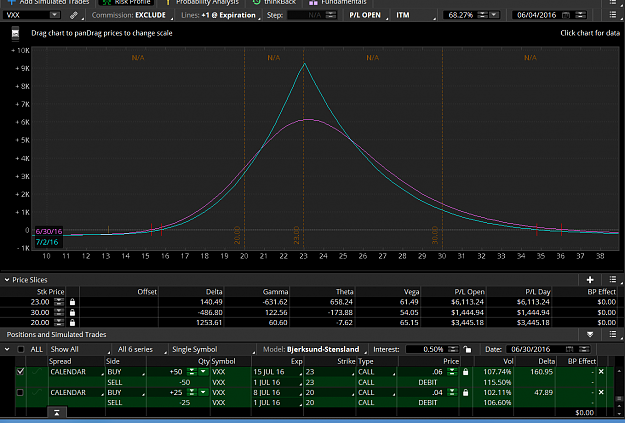Add a new price slice with plus icon
This screenshot has height=423, width=625.
pyautogui.click(x=590, y=280)
